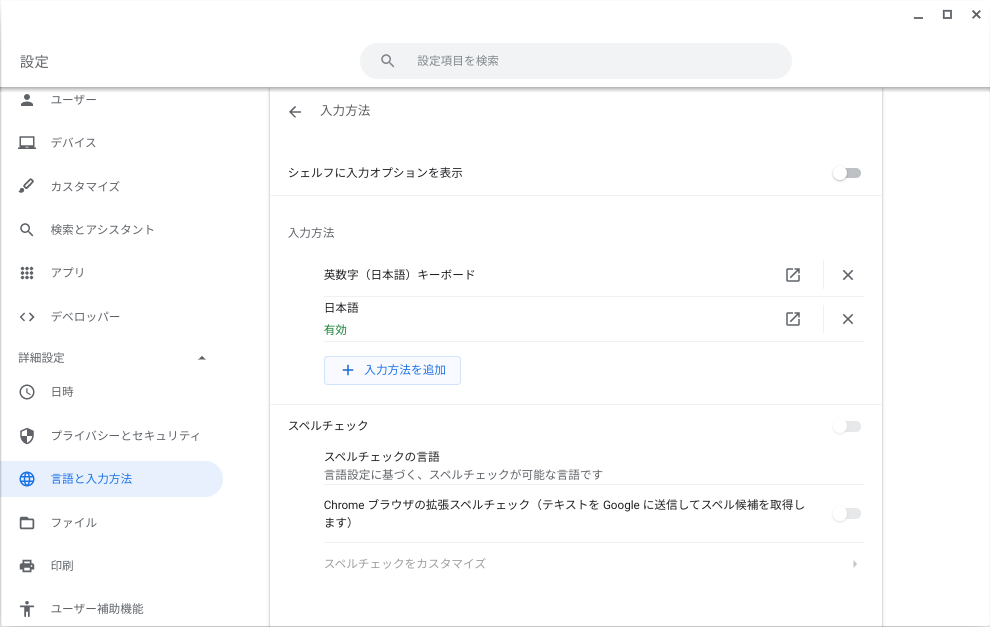Open settings for 英数字(日本語)キーボード via the external link icon
990x627 pixels.
click(793, 275)
